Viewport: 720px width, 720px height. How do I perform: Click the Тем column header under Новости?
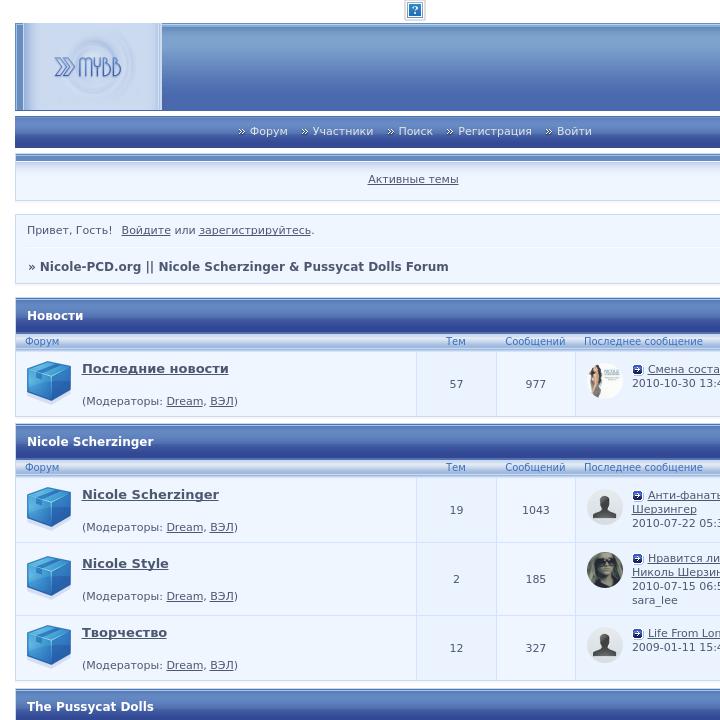tap(456, 341)
